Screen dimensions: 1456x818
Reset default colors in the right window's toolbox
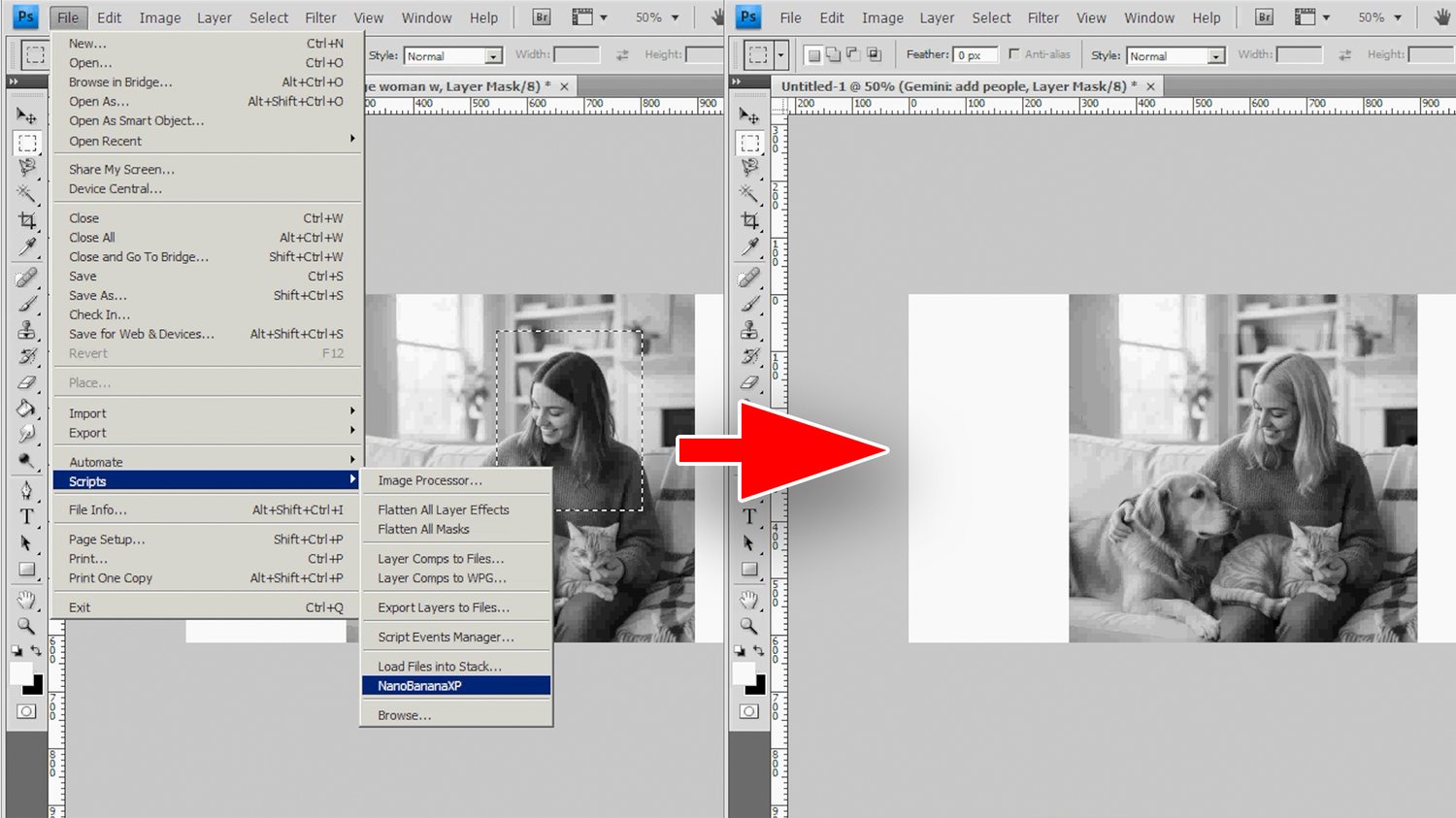click(x=740, y=651)
